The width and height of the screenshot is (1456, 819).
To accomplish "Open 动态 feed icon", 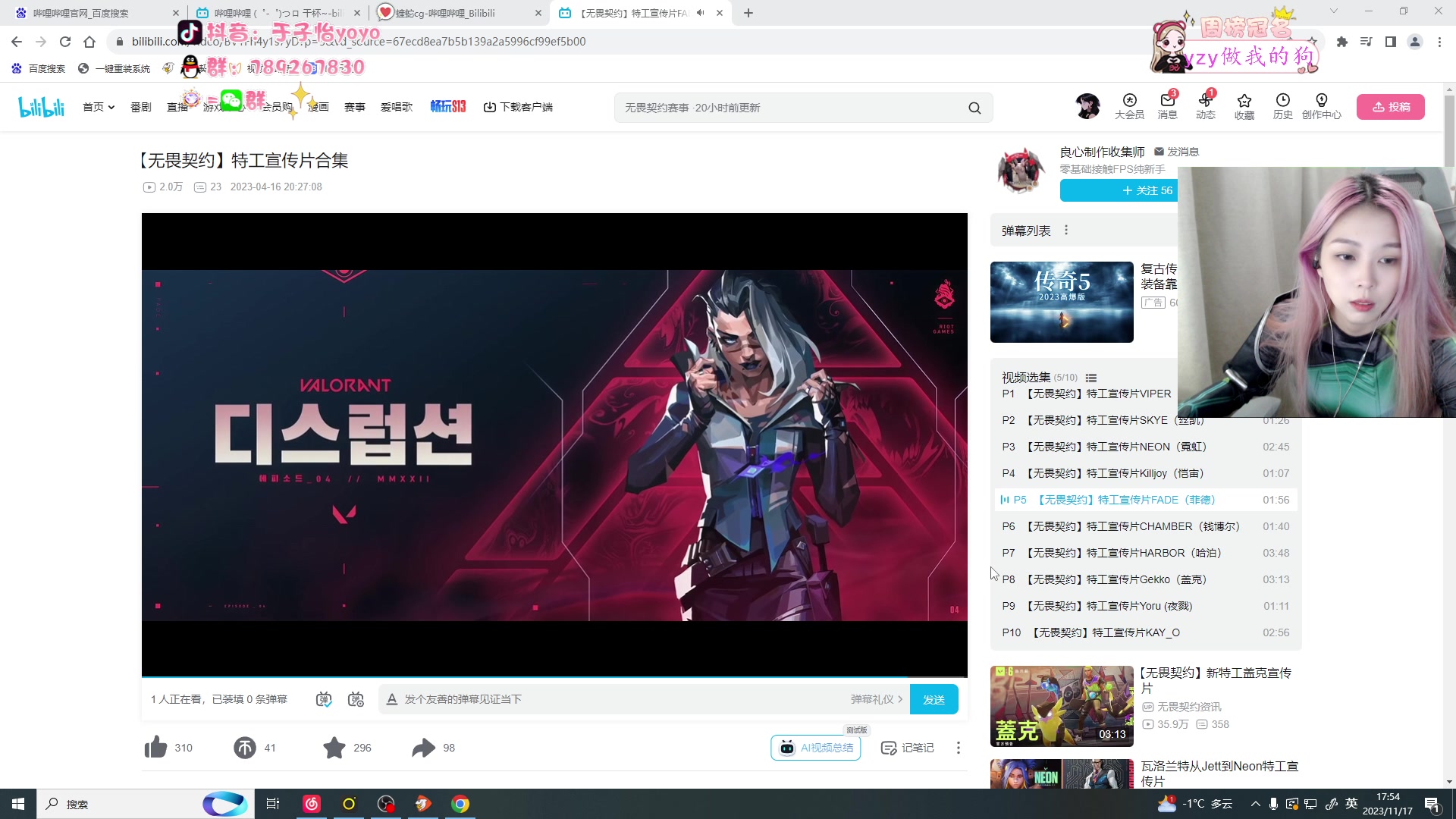I will click(1206, 106).
